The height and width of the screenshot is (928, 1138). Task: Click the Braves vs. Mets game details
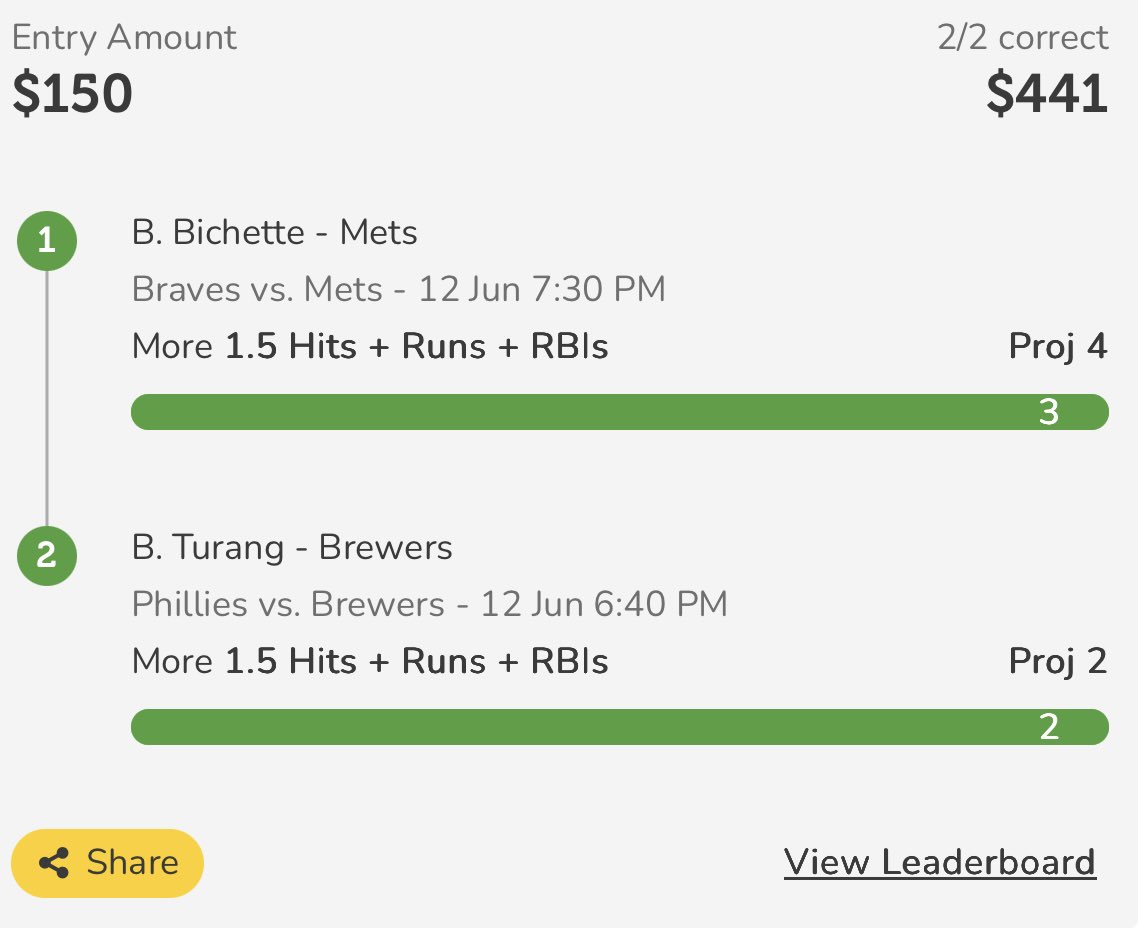[398, 290]
